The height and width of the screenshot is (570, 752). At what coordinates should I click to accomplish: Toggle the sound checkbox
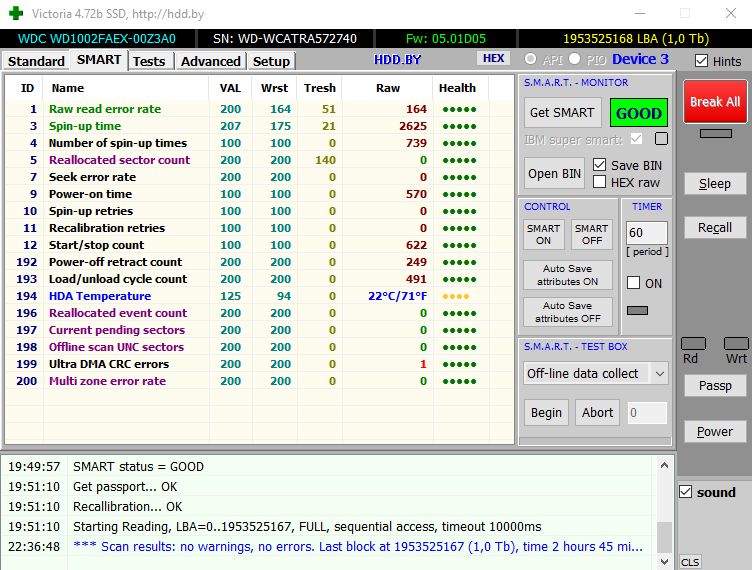click(x=686, y=492)
